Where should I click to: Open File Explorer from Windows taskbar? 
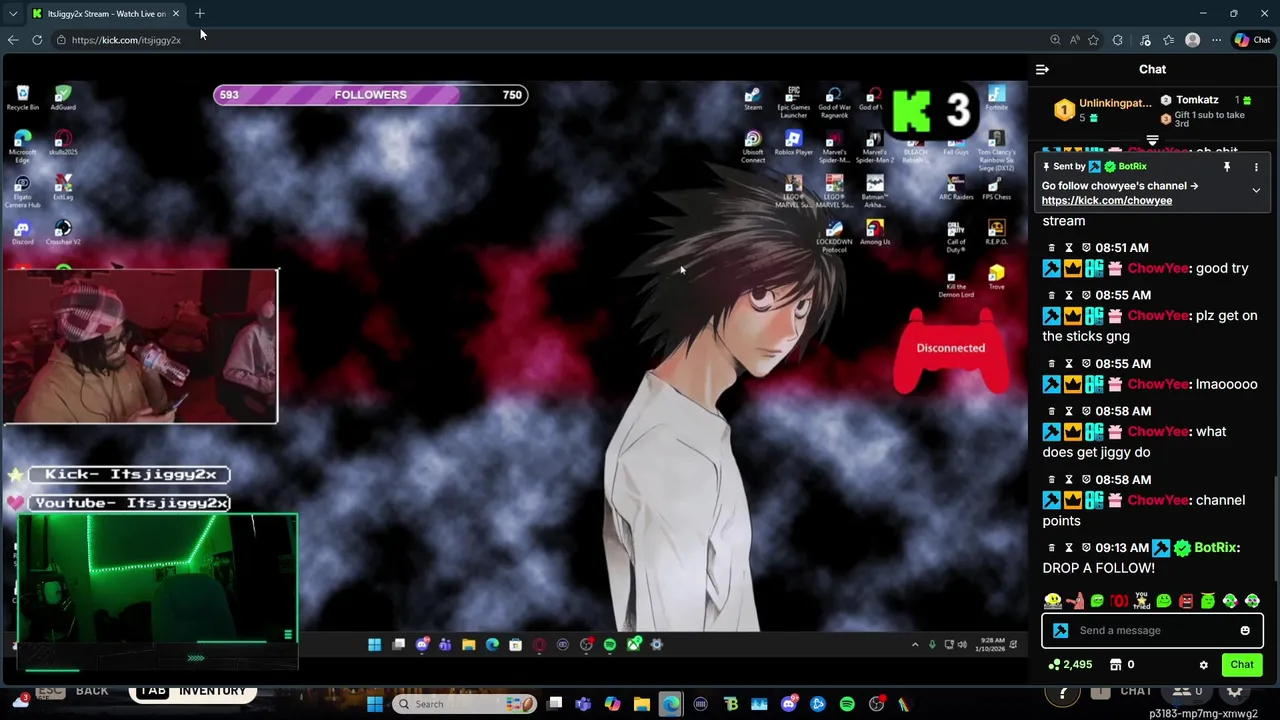click(x=642, y=704)
